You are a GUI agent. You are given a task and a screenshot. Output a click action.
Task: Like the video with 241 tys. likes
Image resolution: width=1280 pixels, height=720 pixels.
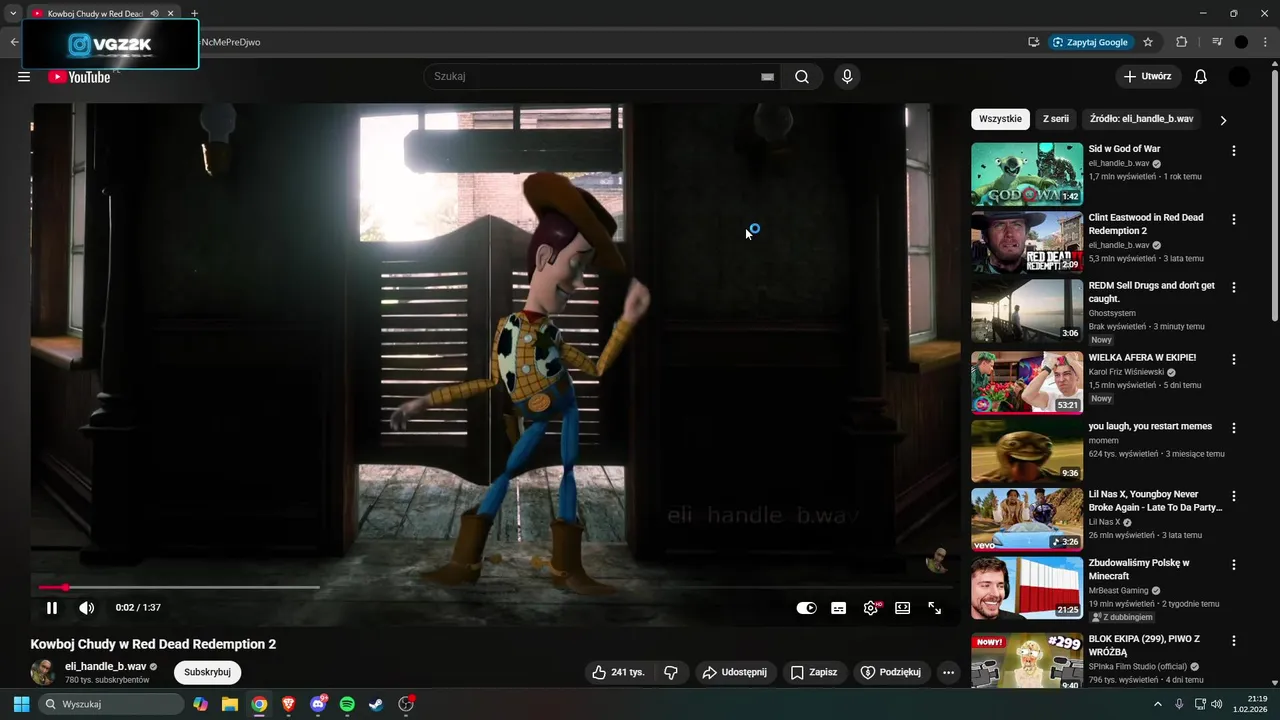point(618,672)
